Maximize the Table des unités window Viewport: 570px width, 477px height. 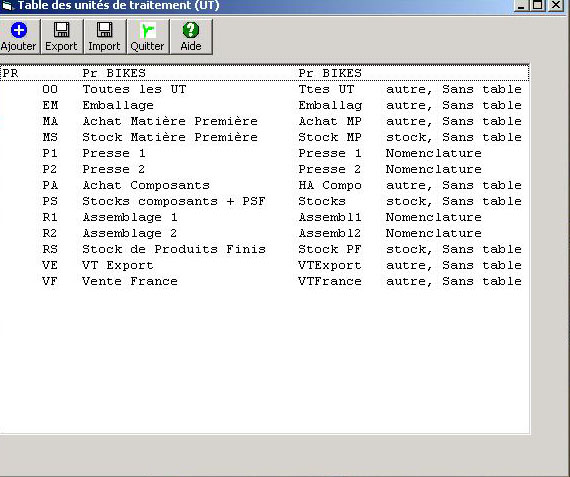point(538,5)
